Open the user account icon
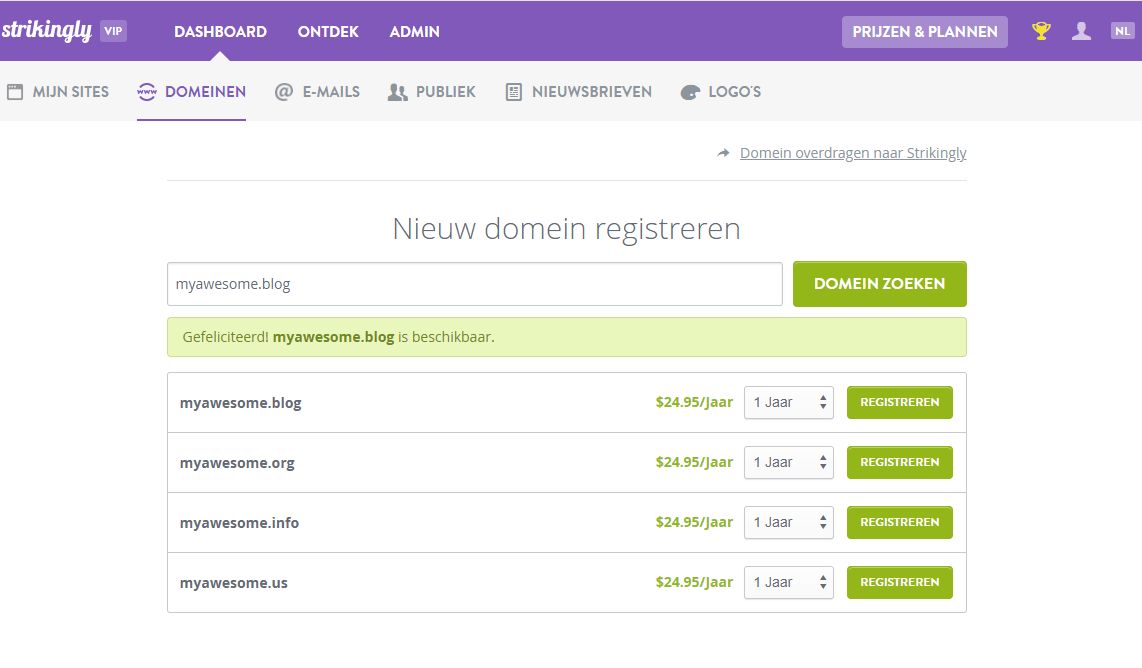The height and width of the screenshot is (668, 1142). (x=1081, y=31)
